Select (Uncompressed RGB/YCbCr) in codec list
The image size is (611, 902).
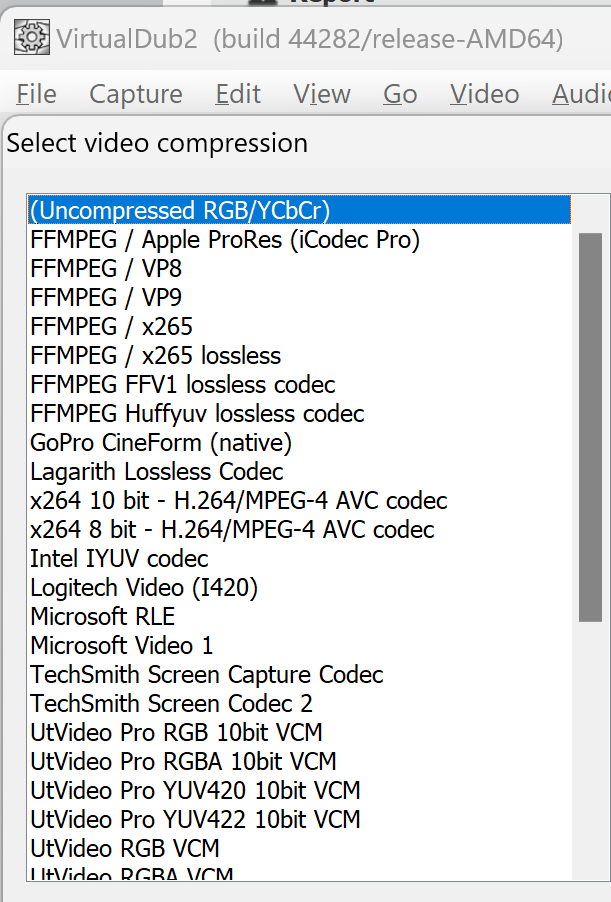(x=180, y=211)
